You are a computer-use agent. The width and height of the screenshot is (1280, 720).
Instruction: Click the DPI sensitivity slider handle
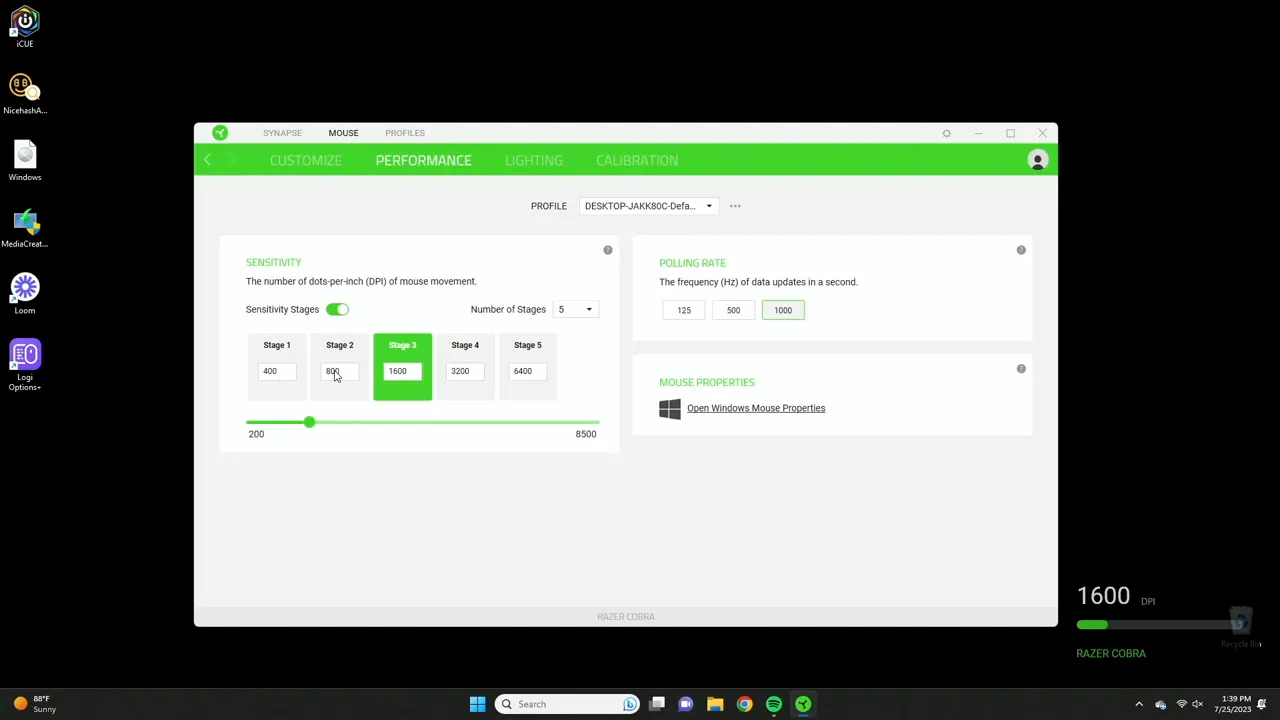(x=309, y=422)
